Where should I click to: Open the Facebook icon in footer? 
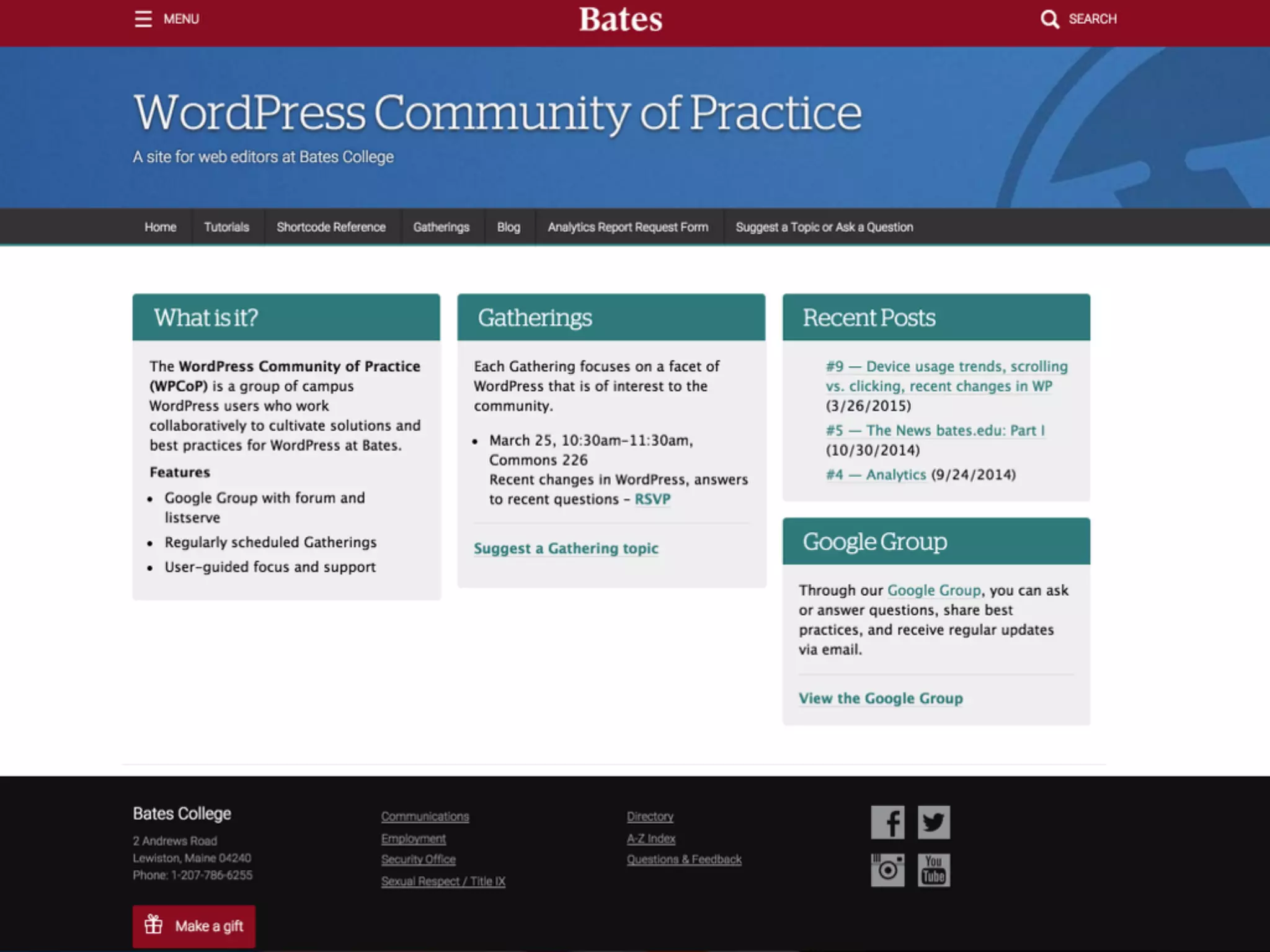tap(887, 822)
